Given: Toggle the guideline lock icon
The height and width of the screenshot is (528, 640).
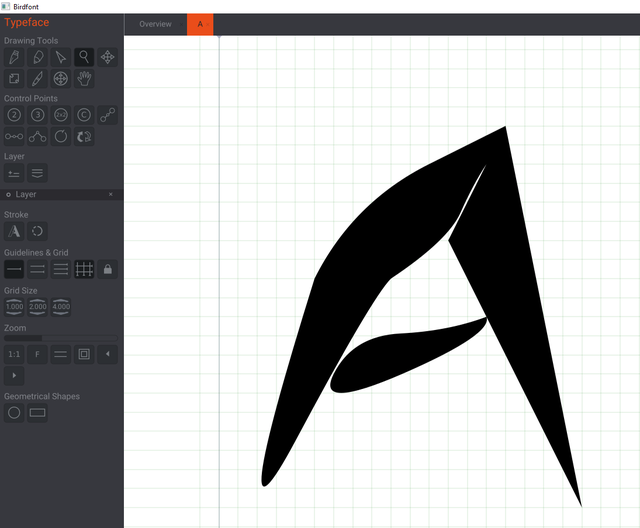Looking at the screenshot, I should (108, 269).
